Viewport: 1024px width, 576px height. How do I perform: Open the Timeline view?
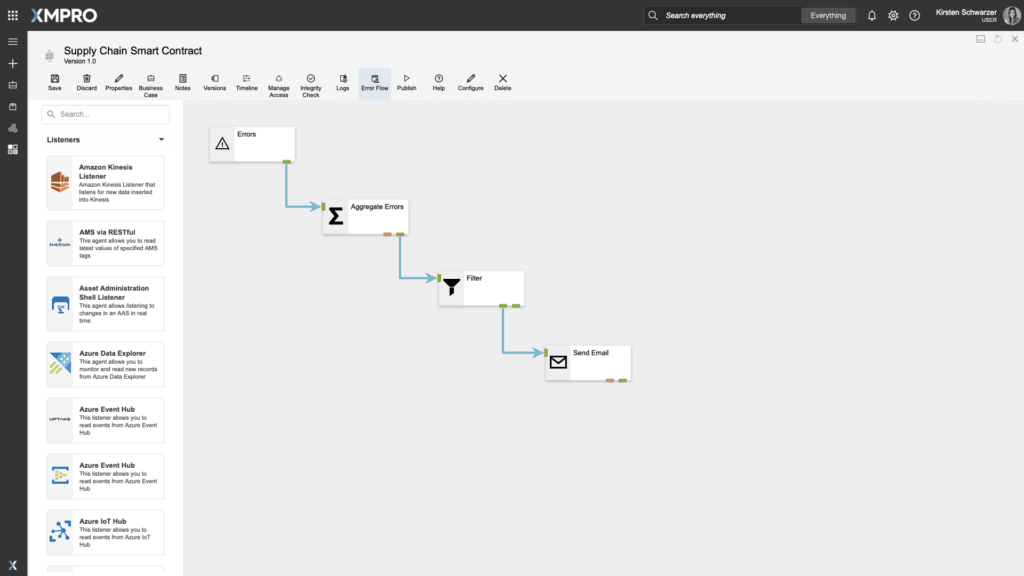[x=246, y=82]
